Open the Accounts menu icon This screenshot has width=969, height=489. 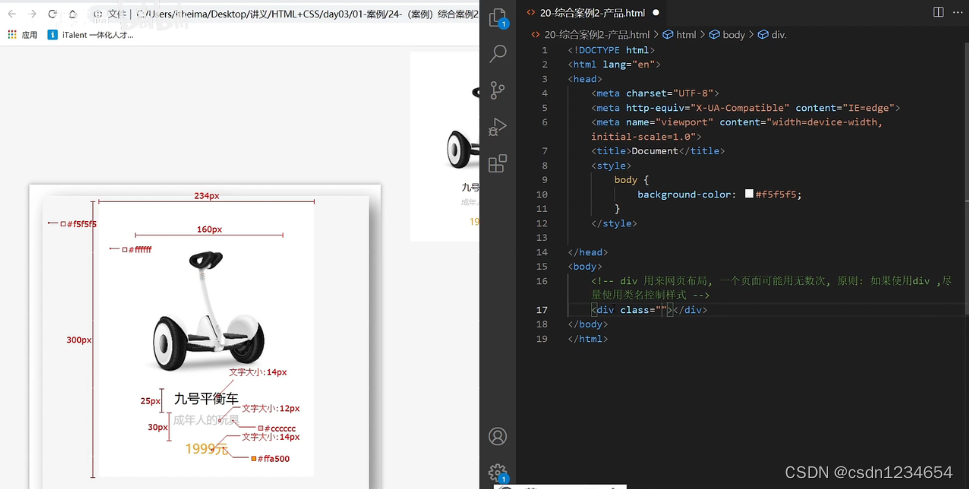pos(497,436)
